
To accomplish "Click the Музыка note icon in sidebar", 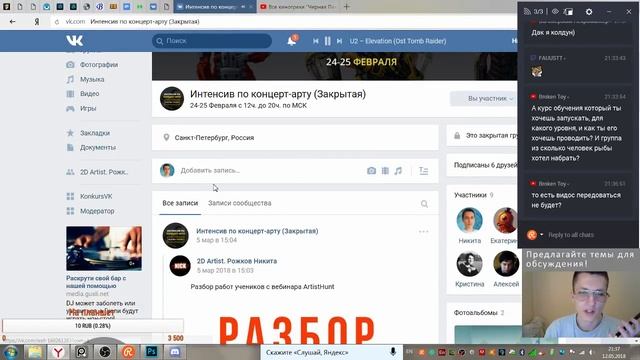I will (x=70, y=79).
